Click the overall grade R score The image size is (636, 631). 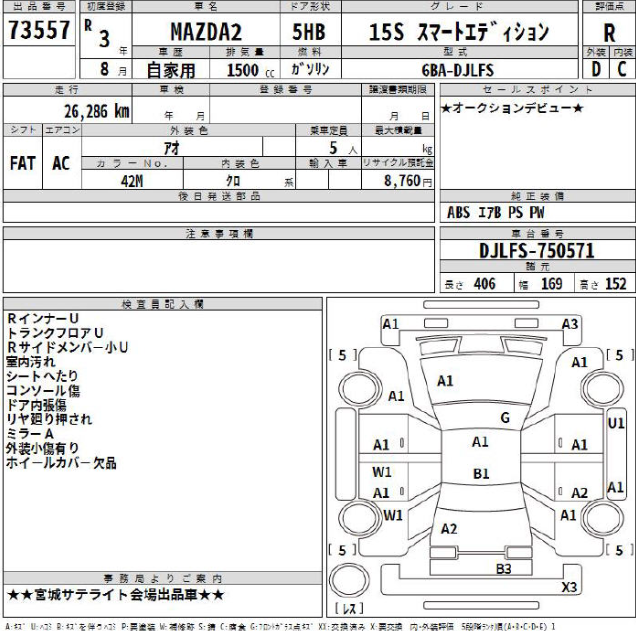[x=610, y=32]
